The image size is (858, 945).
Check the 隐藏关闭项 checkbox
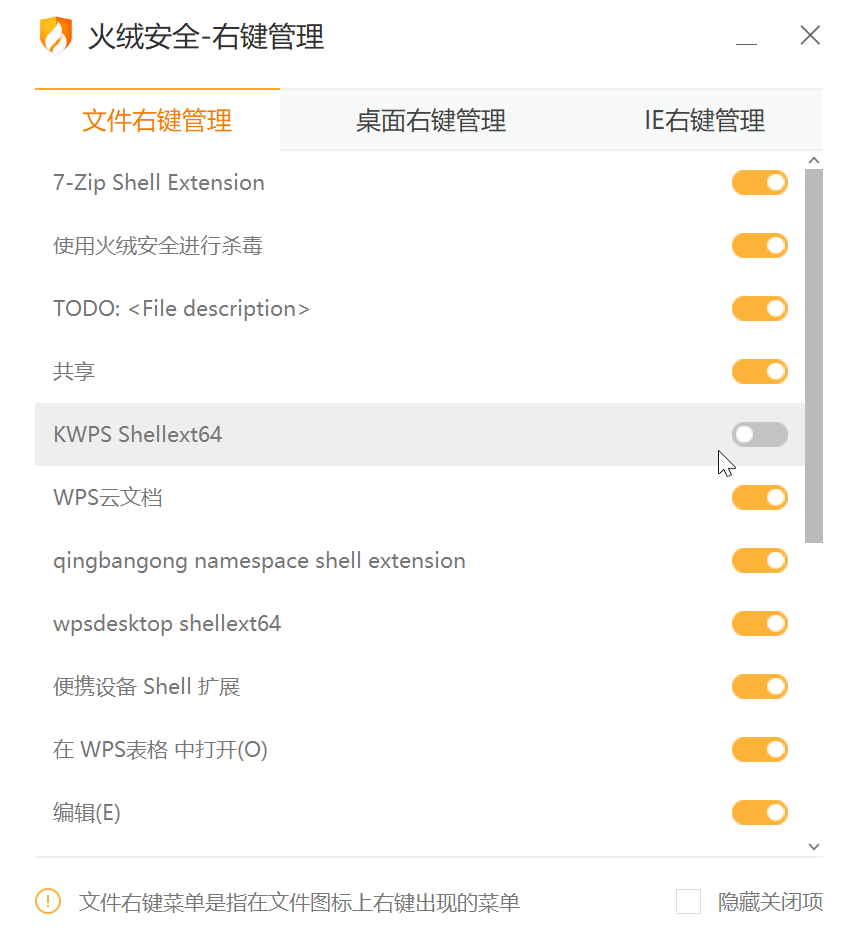[x=688, y=902]
